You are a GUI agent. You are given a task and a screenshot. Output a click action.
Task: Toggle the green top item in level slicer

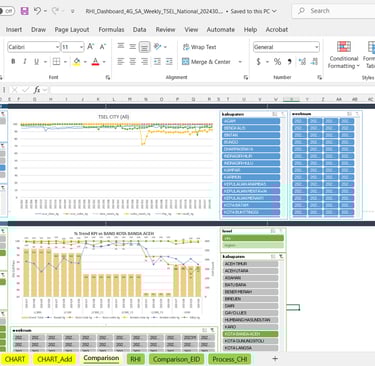pyautogui.click(x=253, y=238)
